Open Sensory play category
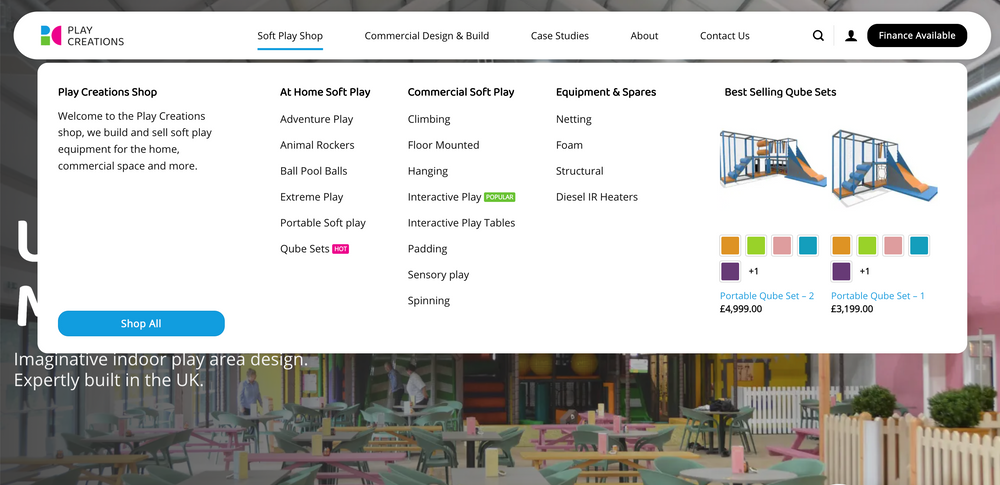Image resolution: width=1000 pixels, height=485 pixels. (438, 275)
